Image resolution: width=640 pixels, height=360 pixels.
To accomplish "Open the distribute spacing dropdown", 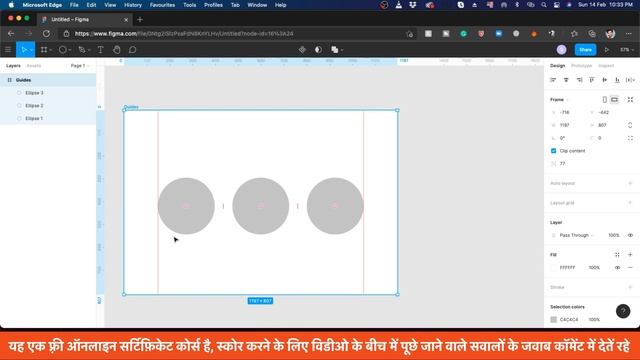I will (630, 80).
